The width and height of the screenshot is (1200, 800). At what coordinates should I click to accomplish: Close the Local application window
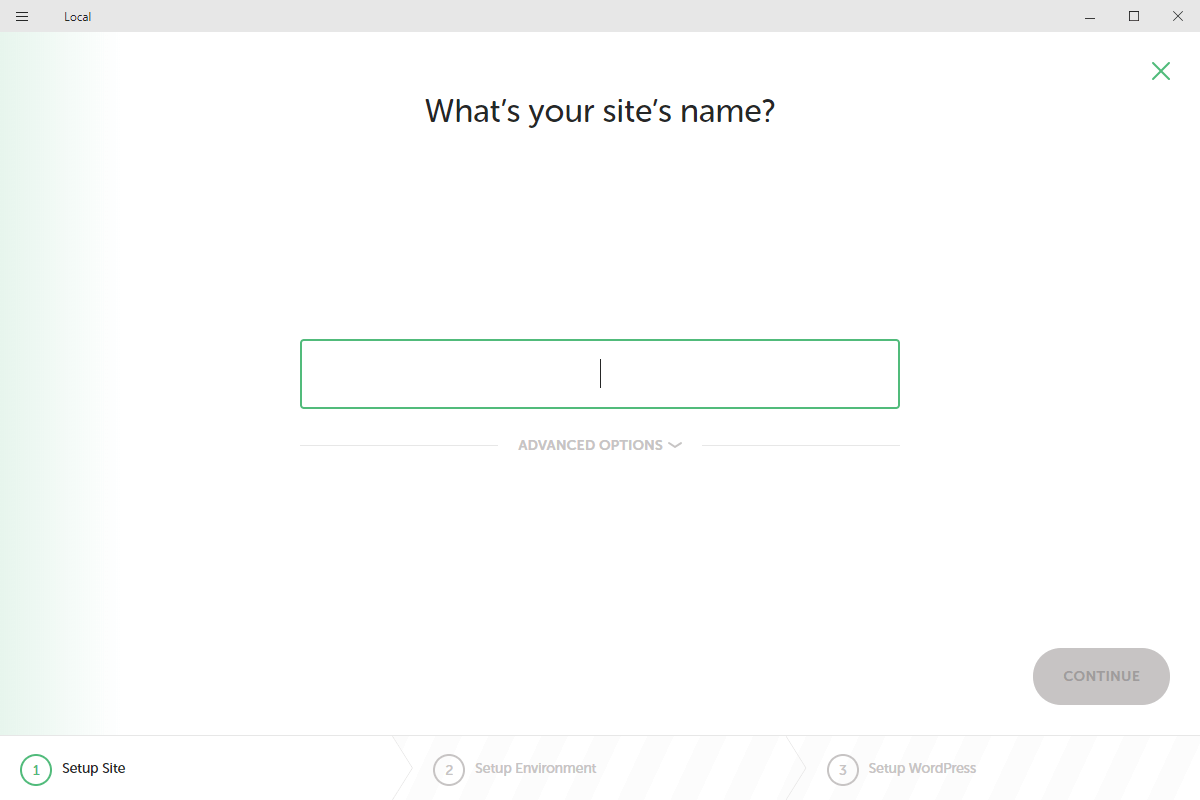point(1178,16)
